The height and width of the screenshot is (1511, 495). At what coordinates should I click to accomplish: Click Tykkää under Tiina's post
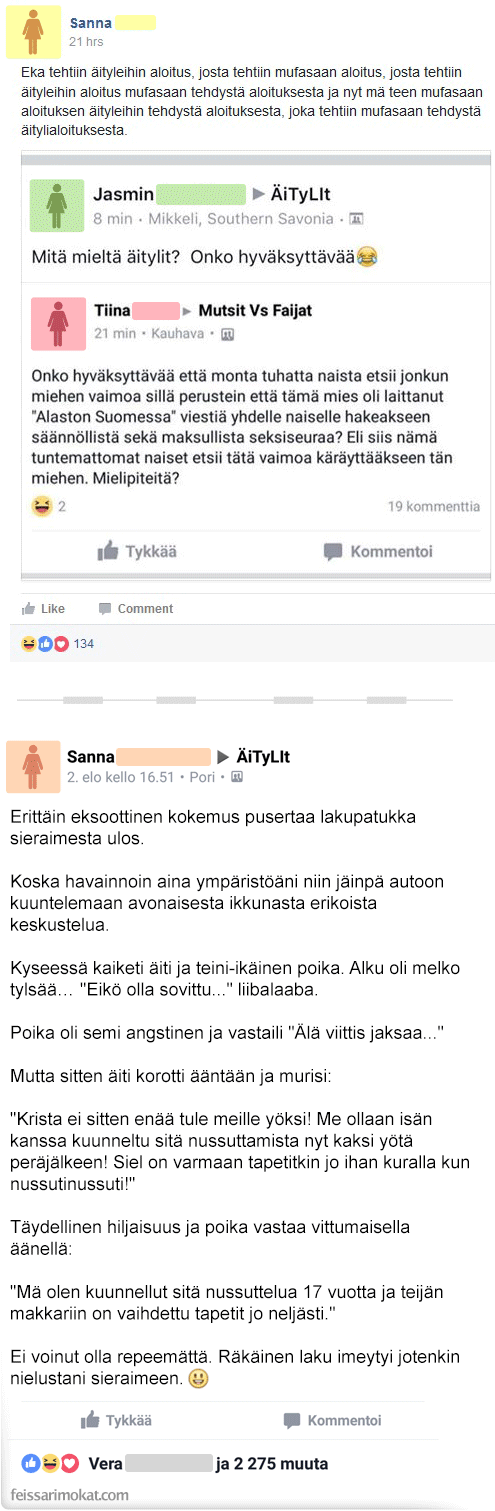point(137,551)
